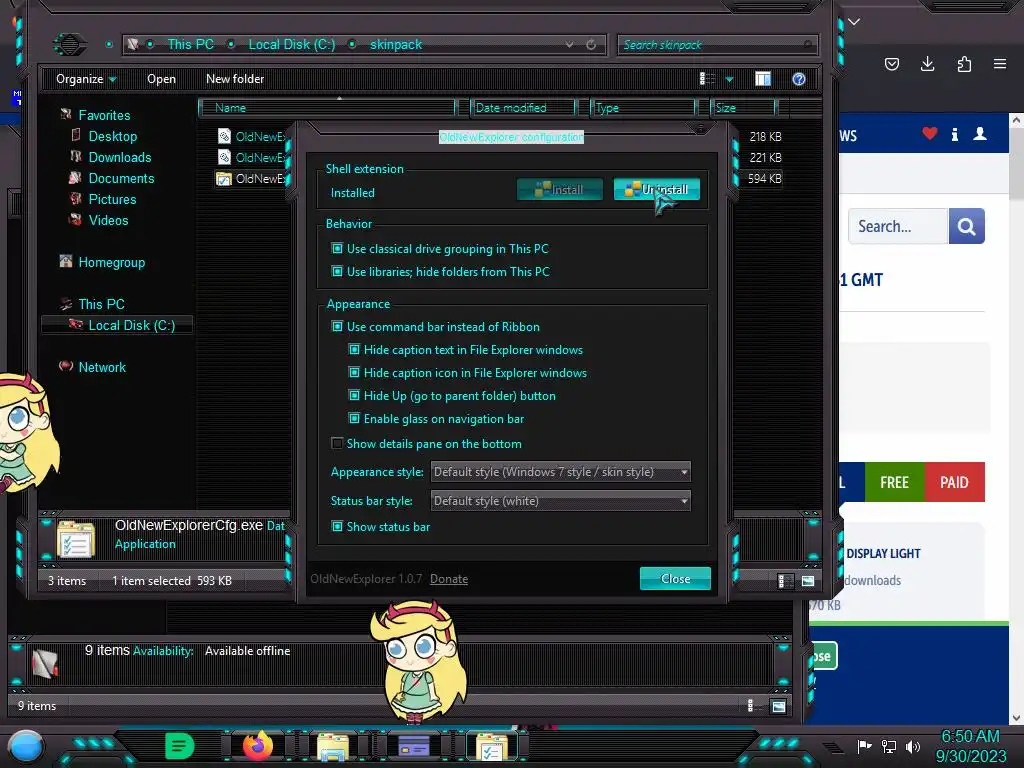Screen dimensions: 1024x768
Task: Click the website search magnifier button
Action: (x=967, y=227)
